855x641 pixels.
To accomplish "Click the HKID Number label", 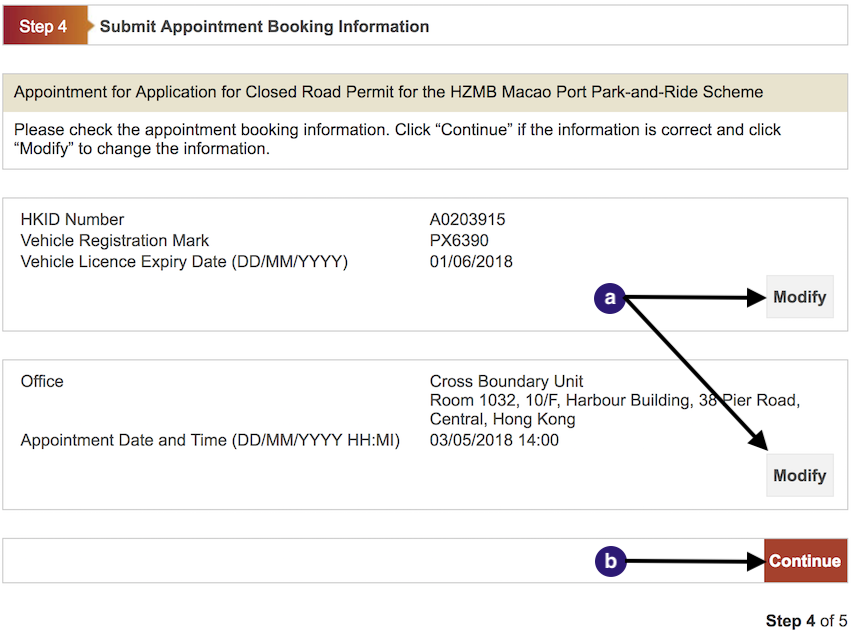I will (x=72, y=220).
